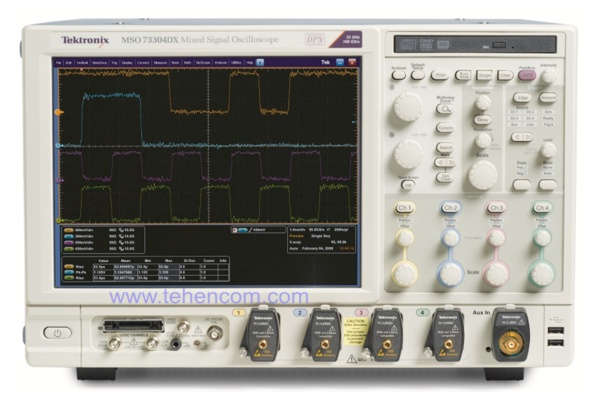Click the Ch1 badge in the channel readout
The image size is (600, 400).
click(x=69, y=230)
